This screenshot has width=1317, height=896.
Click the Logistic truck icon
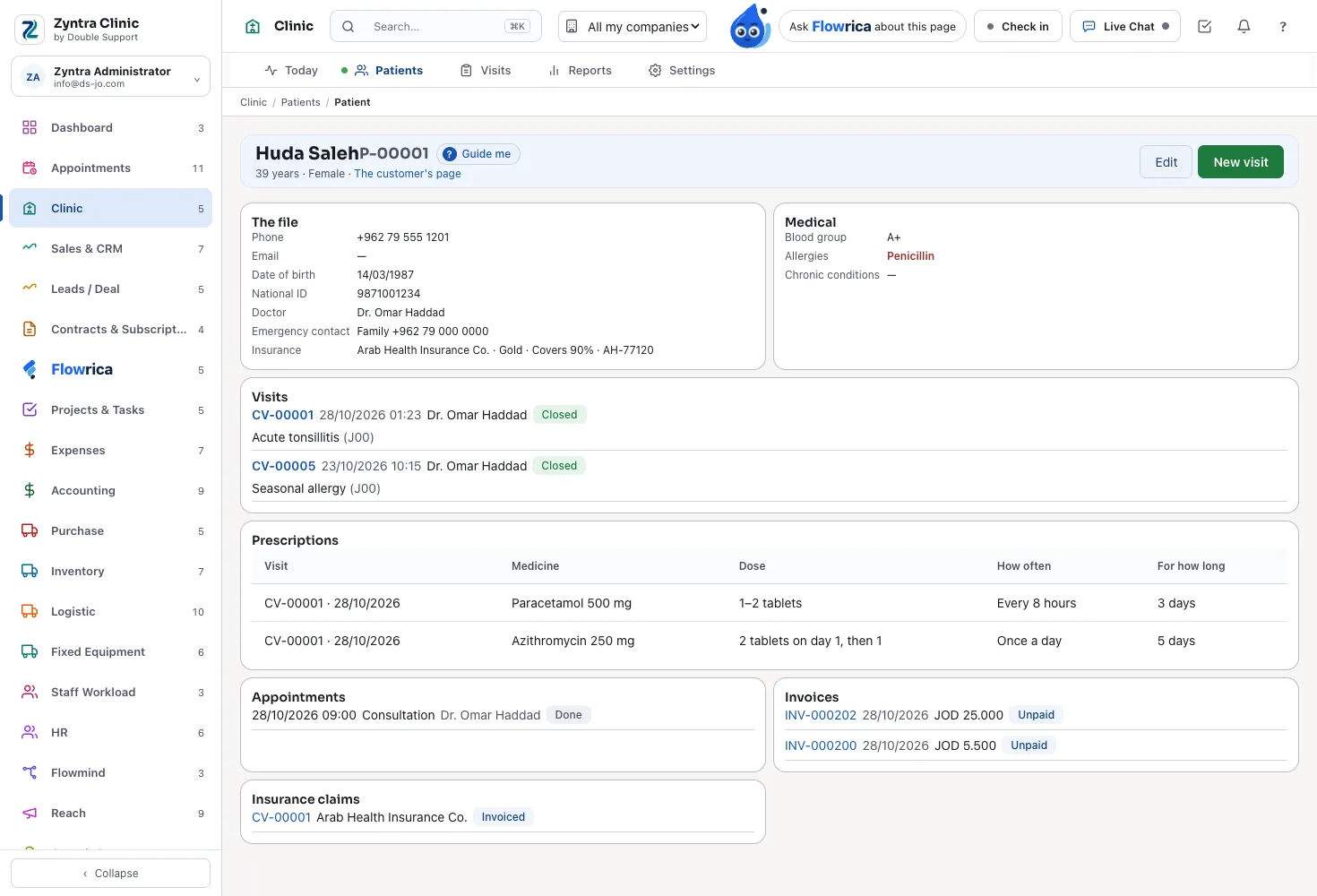click(x=30, y=612)
